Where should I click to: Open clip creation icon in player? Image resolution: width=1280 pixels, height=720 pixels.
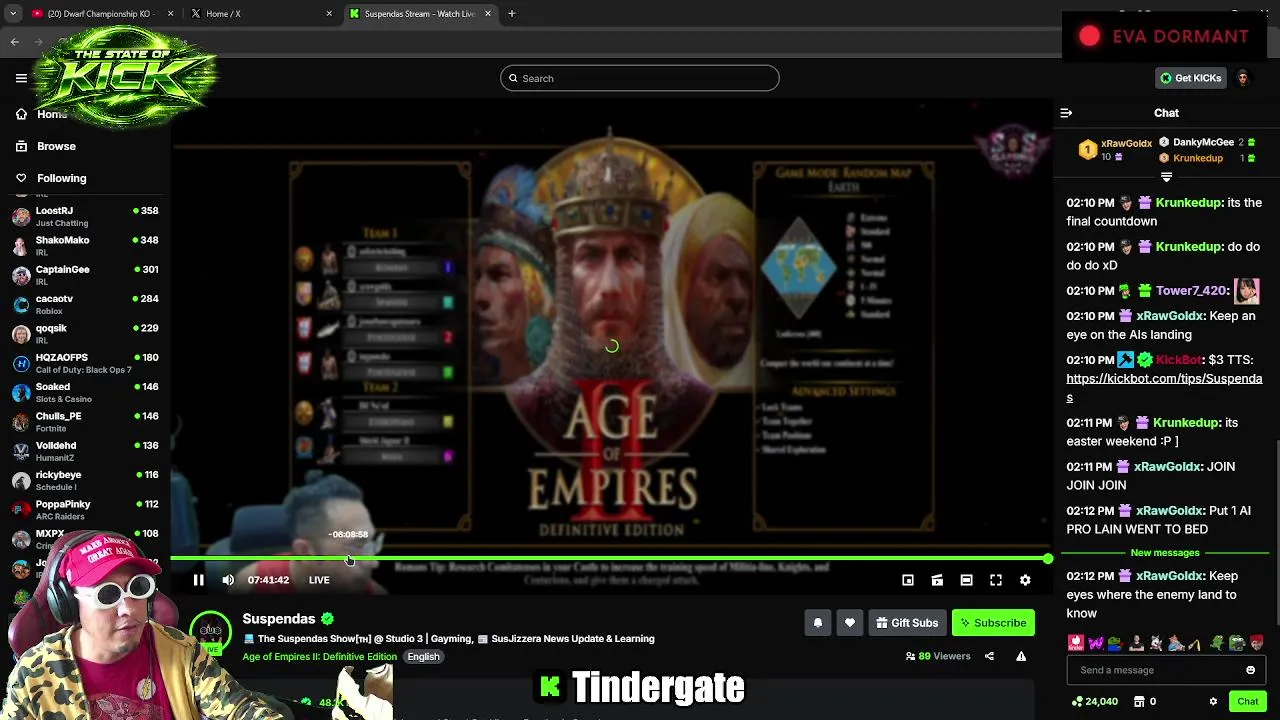[x=937, y=580]
